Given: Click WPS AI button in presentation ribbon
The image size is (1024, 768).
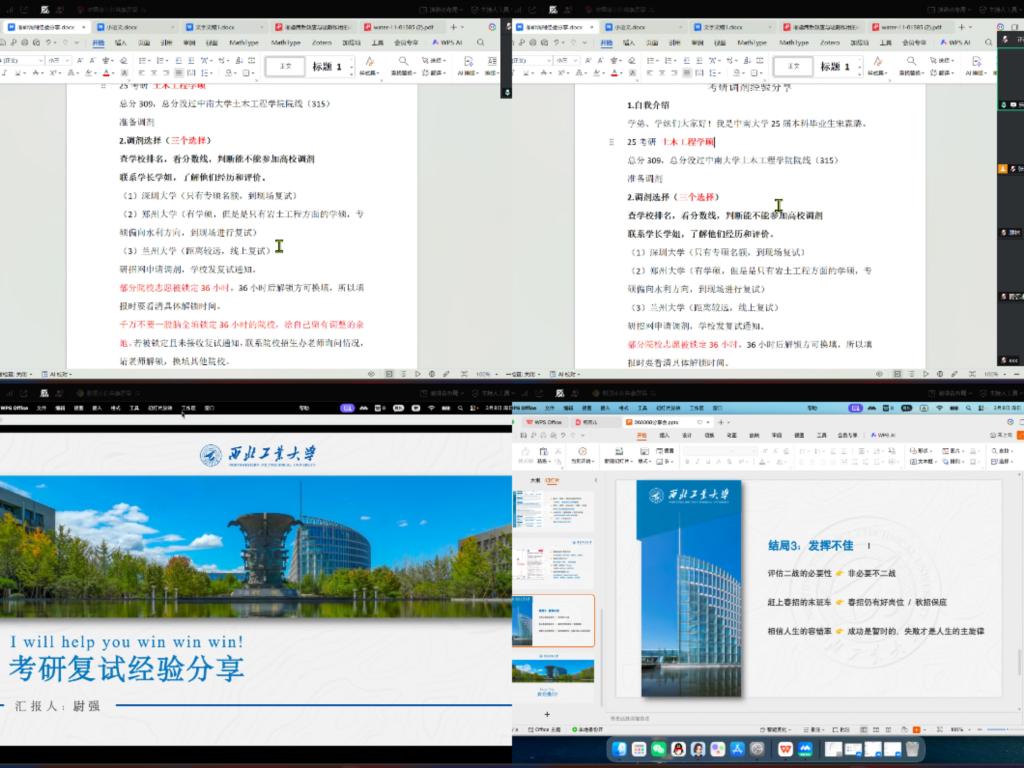Looking at the screenshot, I should click(884, 436).
